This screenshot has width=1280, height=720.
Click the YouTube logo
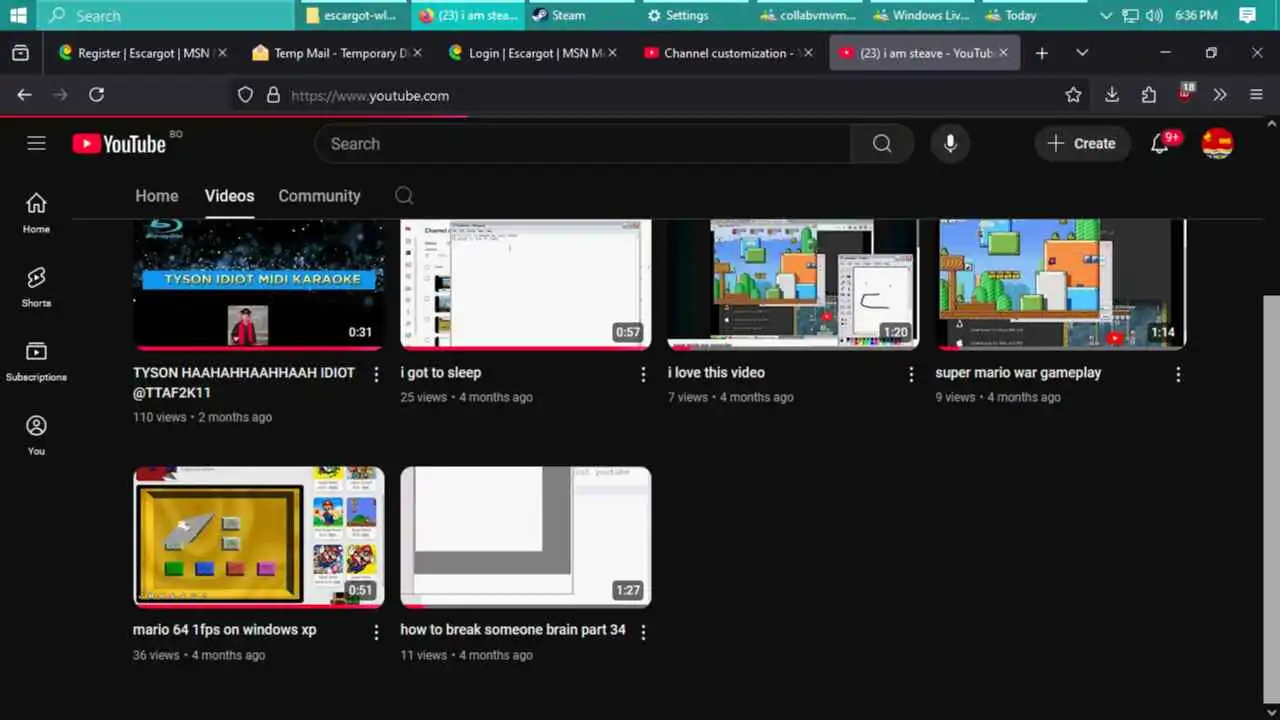119,144
